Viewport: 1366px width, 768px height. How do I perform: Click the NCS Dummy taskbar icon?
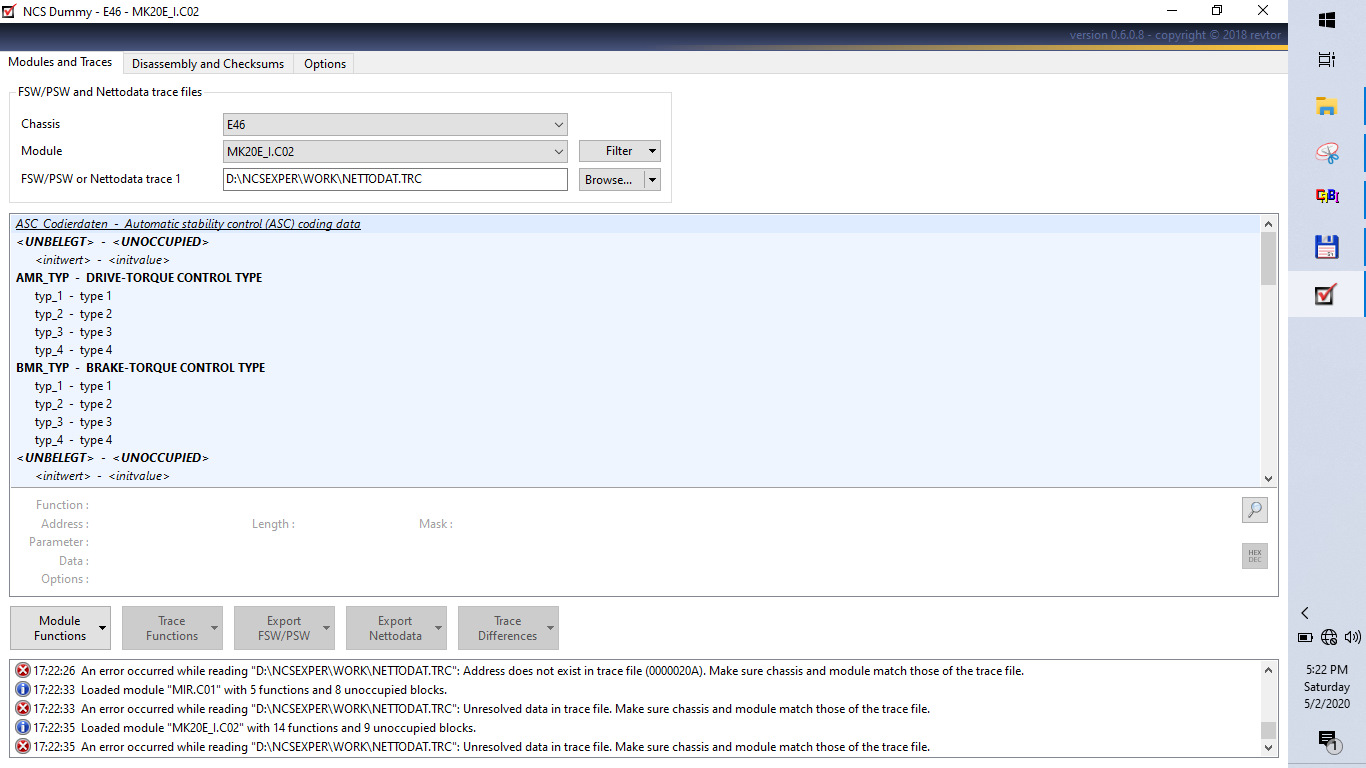pyautogui.click(x=1327, y=294)
